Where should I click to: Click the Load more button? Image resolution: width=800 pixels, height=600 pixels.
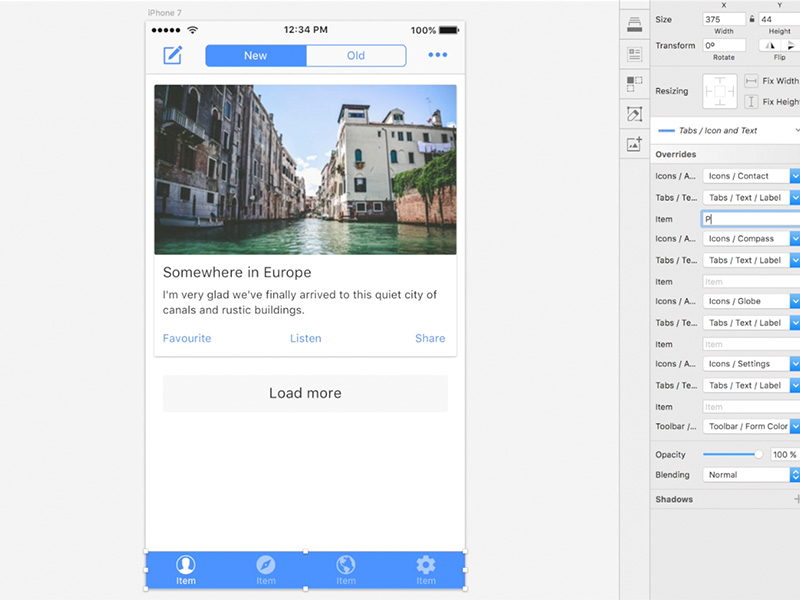(305, 393)
